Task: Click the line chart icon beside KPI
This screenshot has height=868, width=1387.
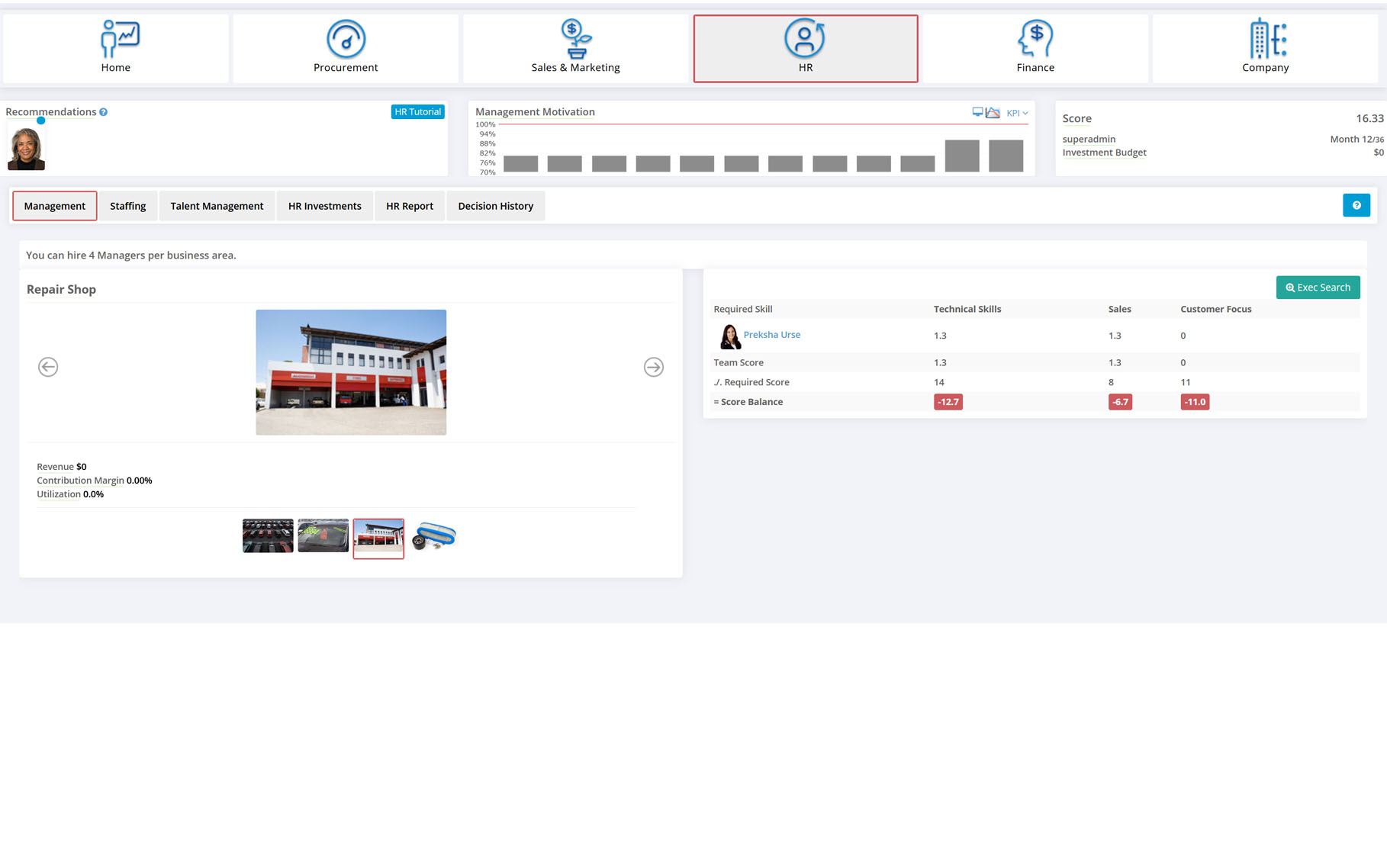Action: [993, 113]
